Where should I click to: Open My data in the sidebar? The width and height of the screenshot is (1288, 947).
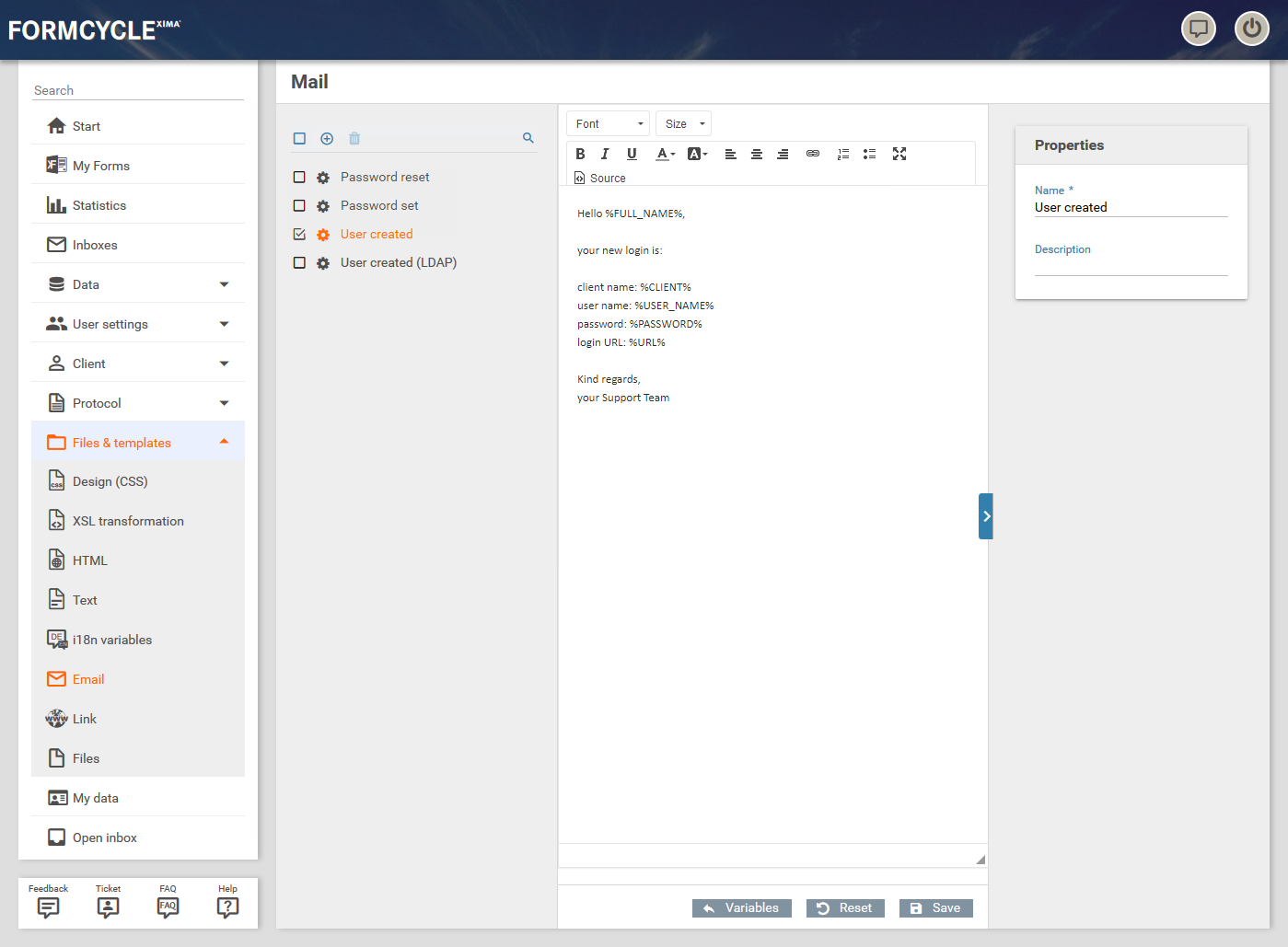[138, 798]
